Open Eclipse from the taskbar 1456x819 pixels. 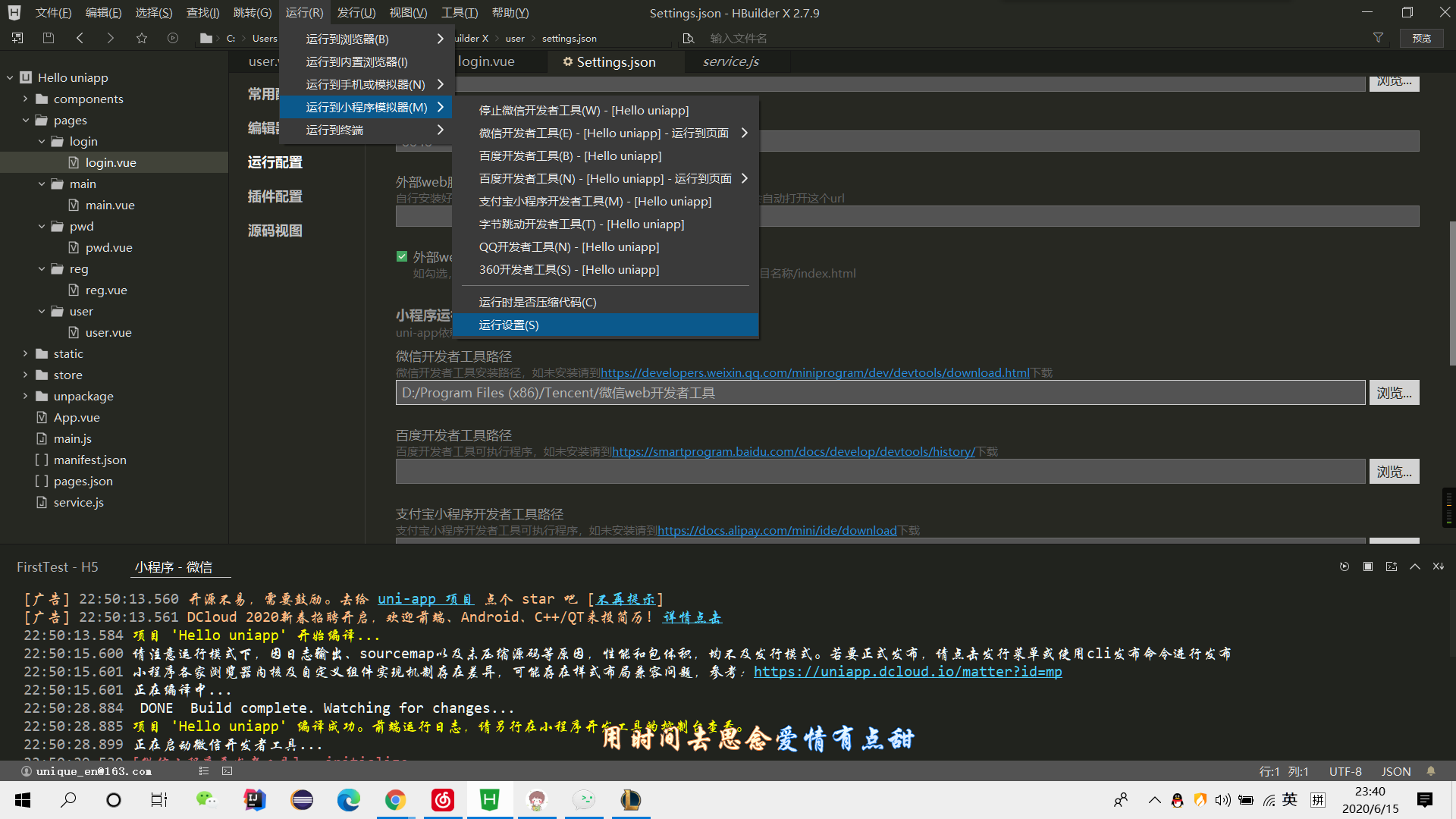tap(302, 800)
